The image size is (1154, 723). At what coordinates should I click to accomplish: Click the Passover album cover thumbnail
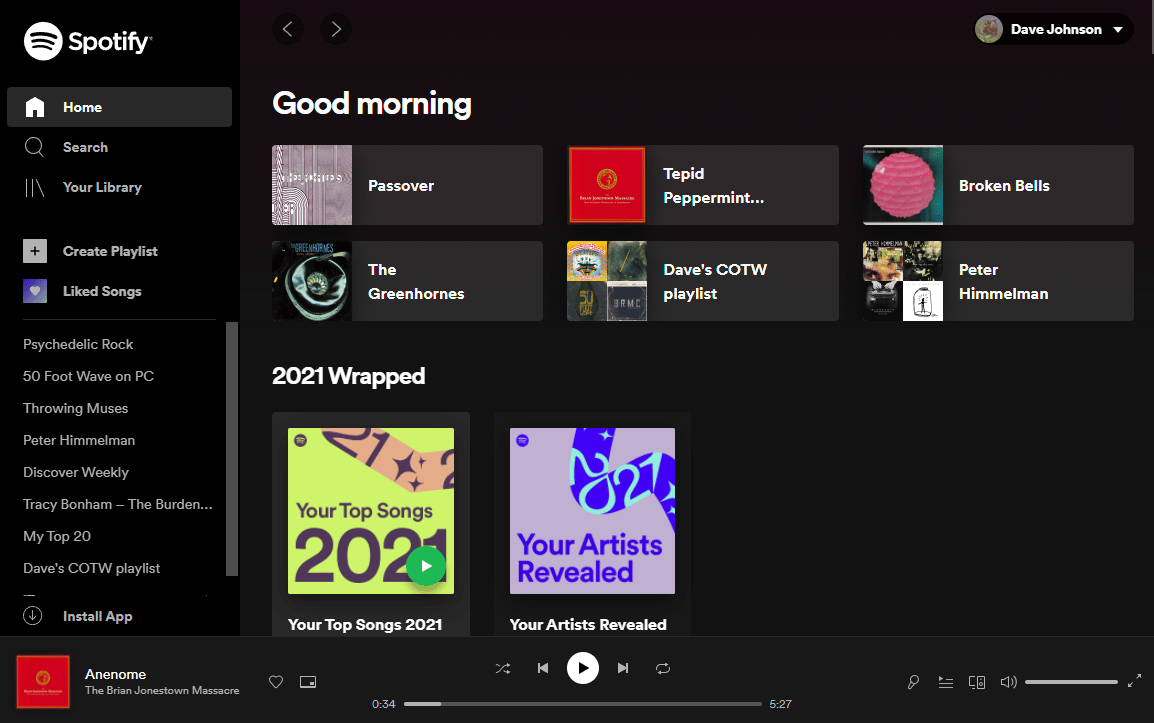click(x=312, y=185)
